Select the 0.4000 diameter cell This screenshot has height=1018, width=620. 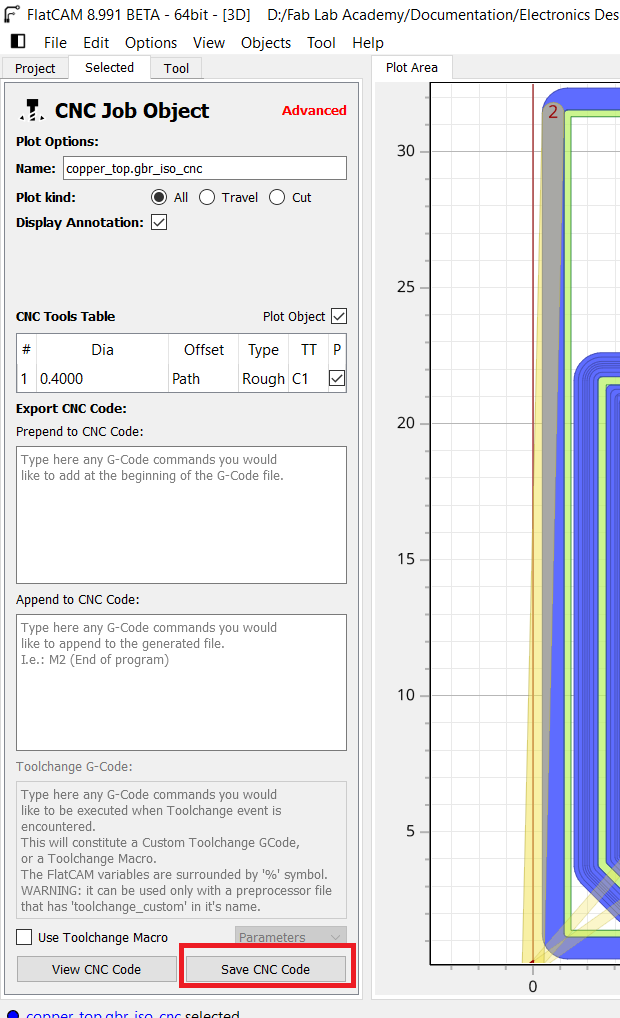(x=102, y=379)
